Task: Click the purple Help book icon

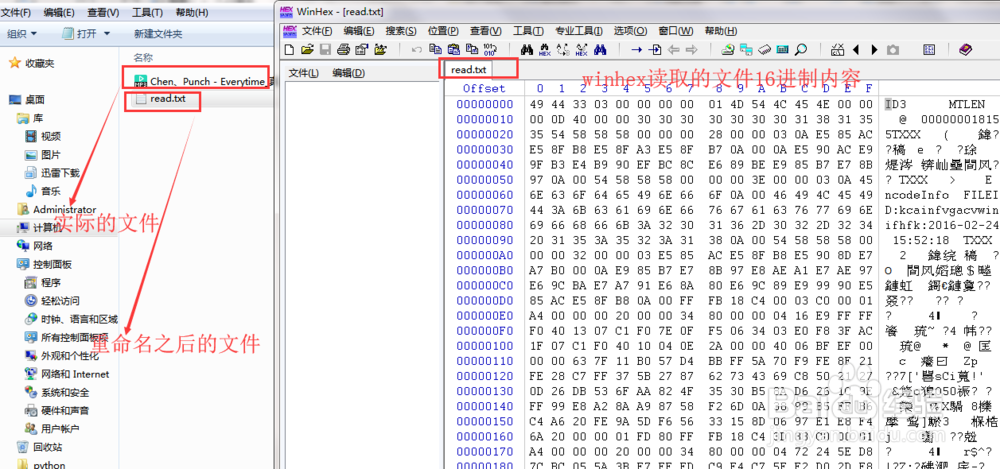Action: pyautogui.click(x=966, y=49)
